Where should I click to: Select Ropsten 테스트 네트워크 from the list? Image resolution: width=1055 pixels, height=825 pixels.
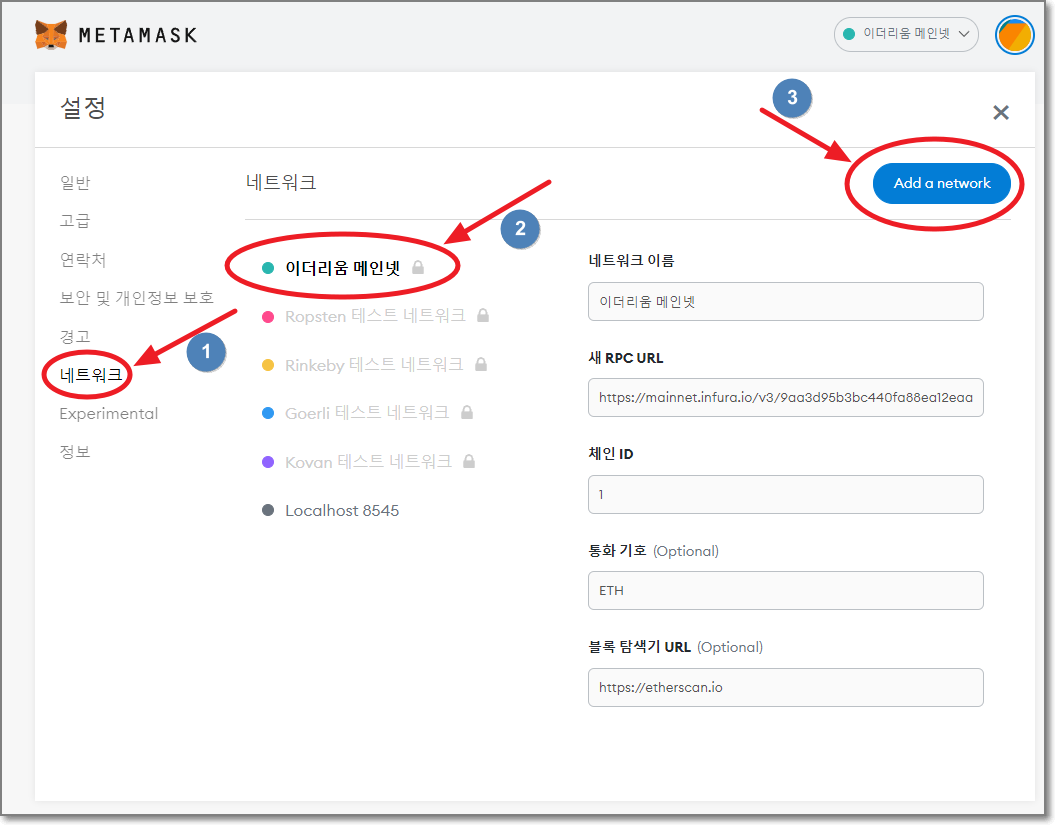point(372,314)
